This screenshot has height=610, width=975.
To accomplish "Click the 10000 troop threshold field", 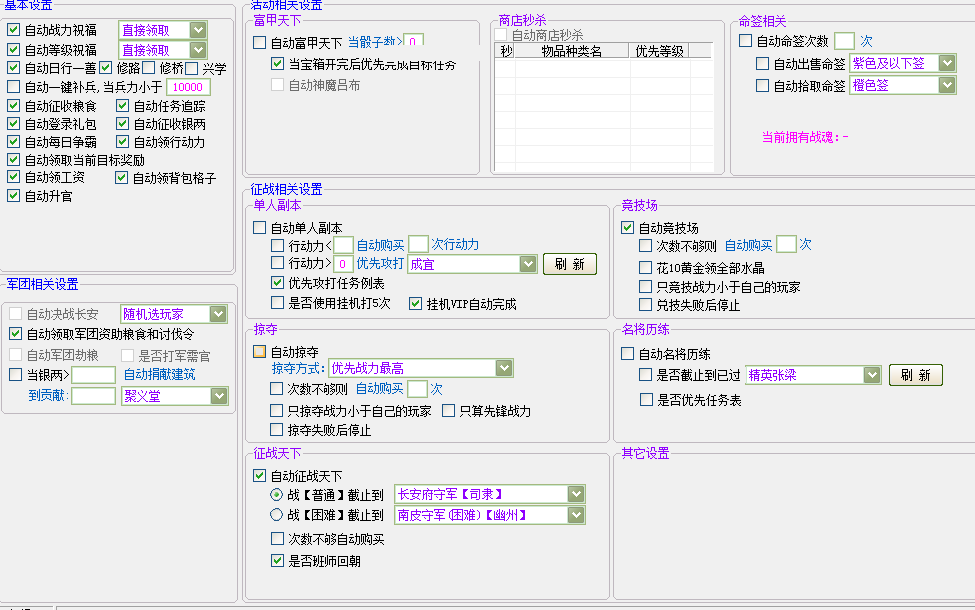I will (x=188, y=87).
